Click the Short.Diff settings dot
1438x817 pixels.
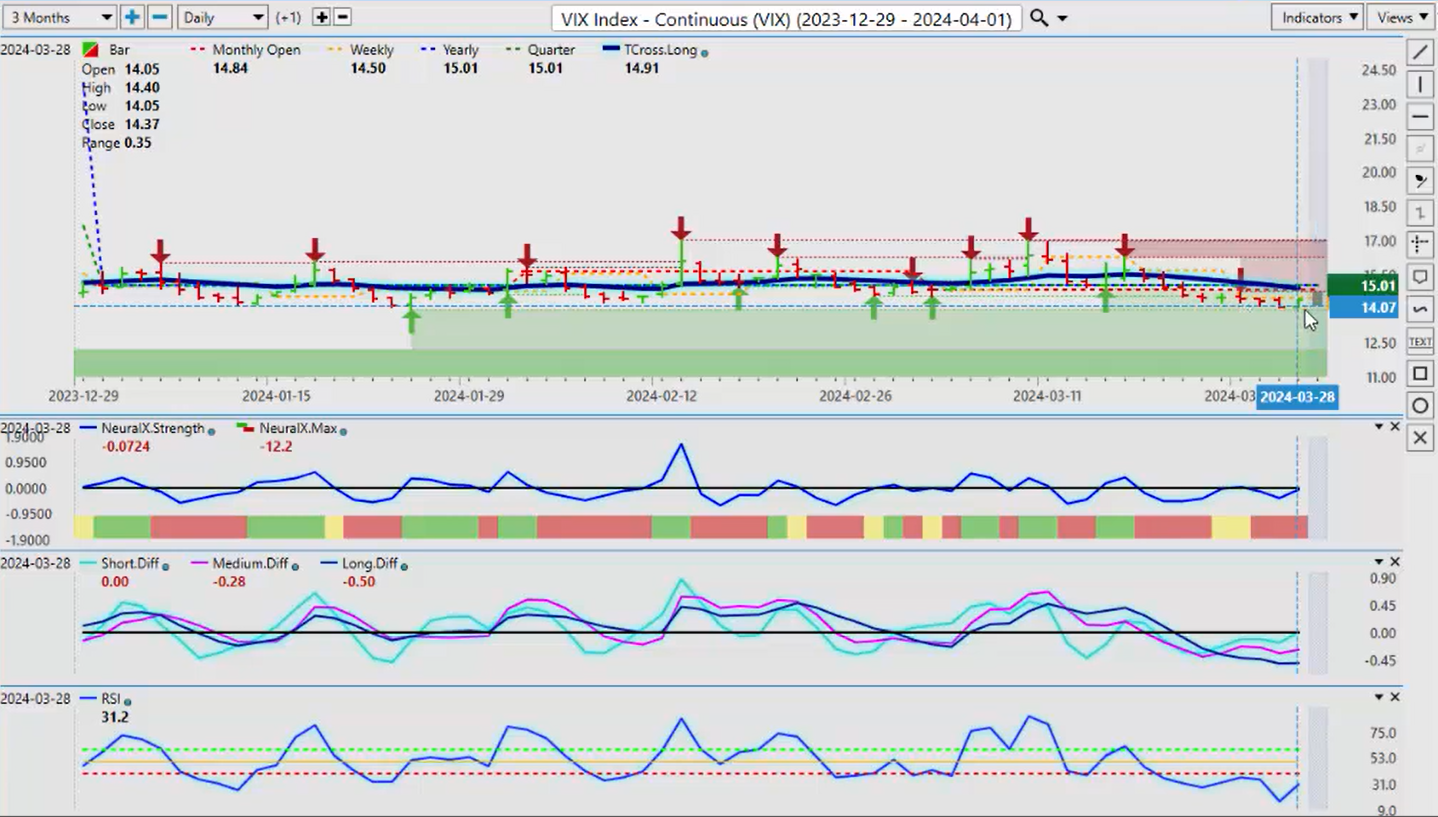pyautogui.click(x=166, y=566)
